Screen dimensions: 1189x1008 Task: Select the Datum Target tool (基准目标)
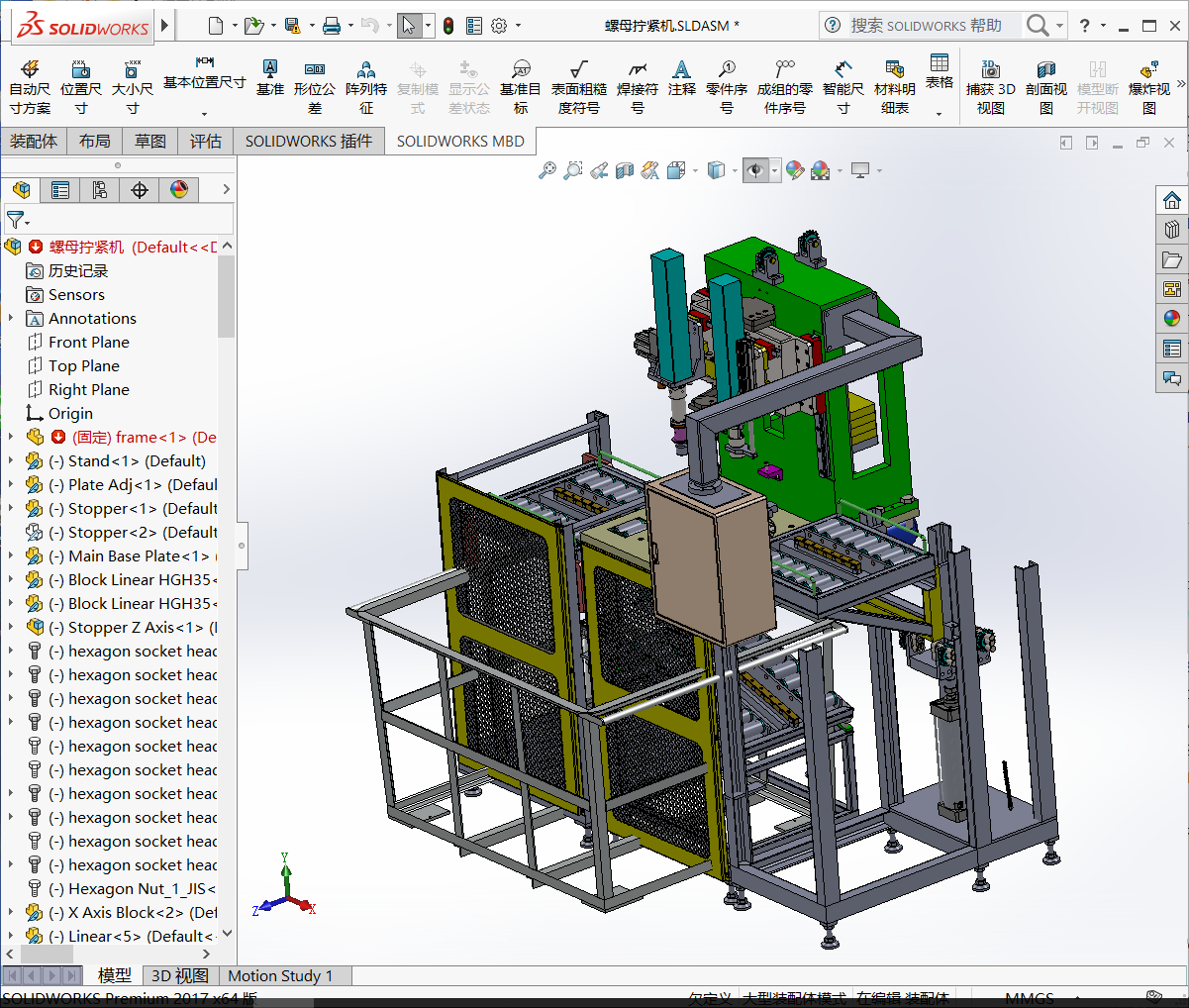pyautogui.click(x=521, y=87)
